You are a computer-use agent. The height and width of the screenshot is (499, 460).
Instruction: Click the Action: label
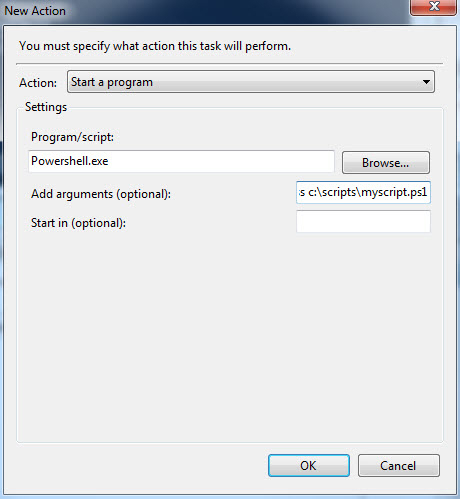(38, 83)
